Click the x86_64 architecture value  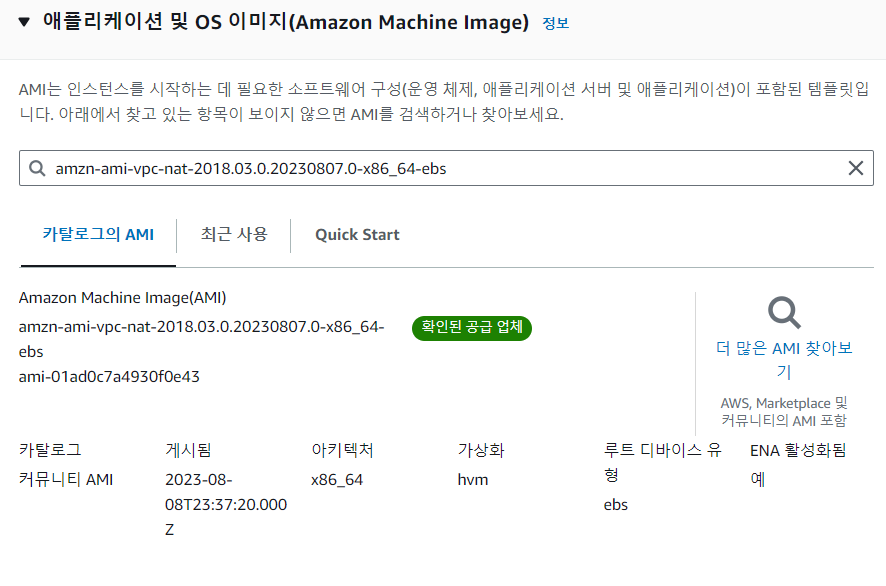click(x=337, y=480)
